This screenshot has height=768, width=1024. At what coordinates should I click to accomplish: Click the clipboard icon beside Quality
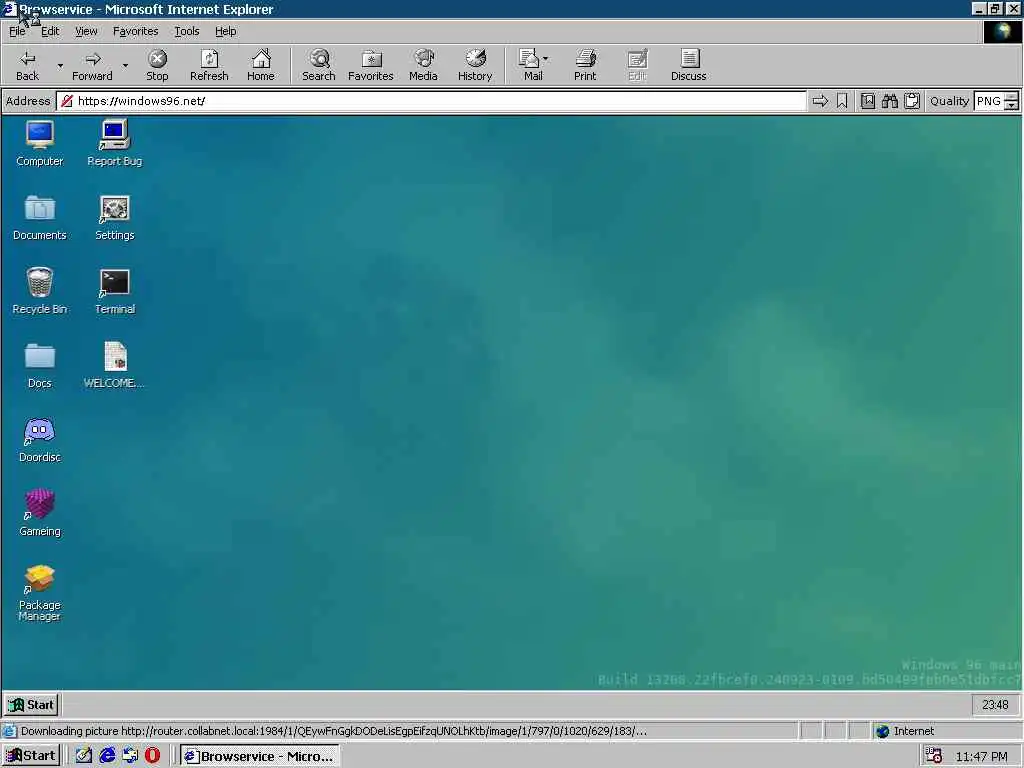(x=912, y=101)
